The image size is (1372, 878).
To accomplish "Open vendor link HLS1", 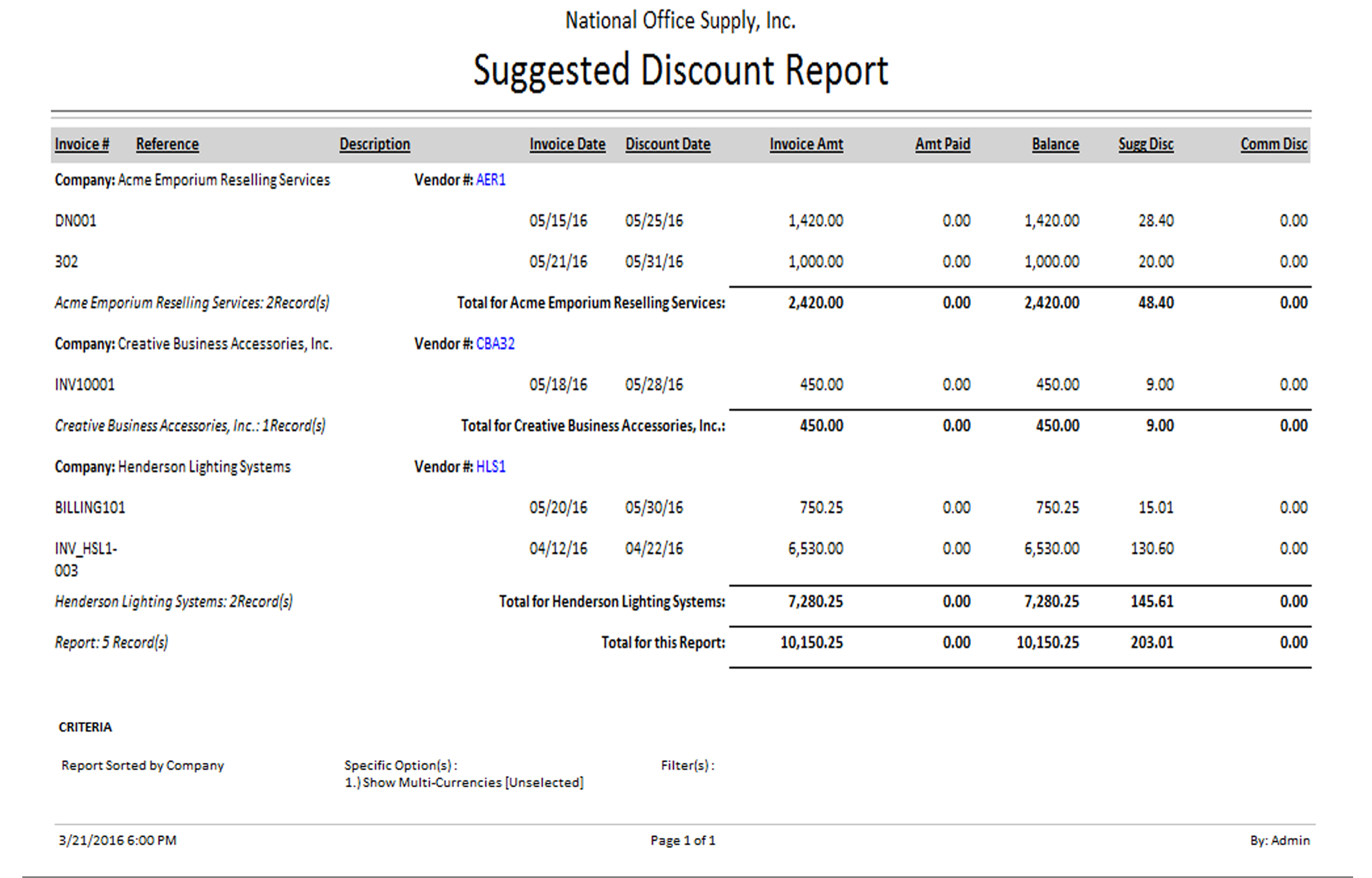I will 490,467.
